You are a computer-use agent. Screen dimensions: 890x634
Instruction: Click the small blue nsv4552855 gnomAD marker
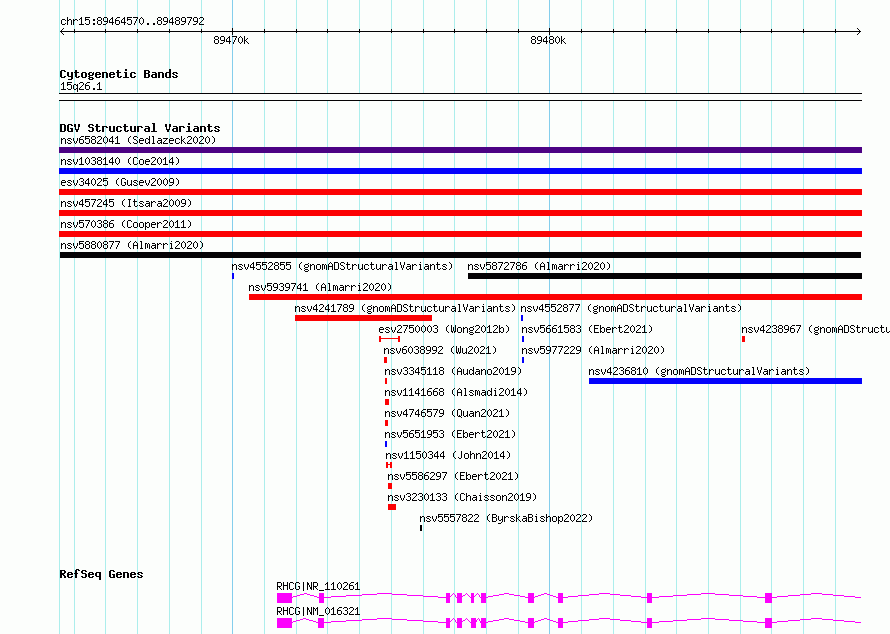[233, 276]
